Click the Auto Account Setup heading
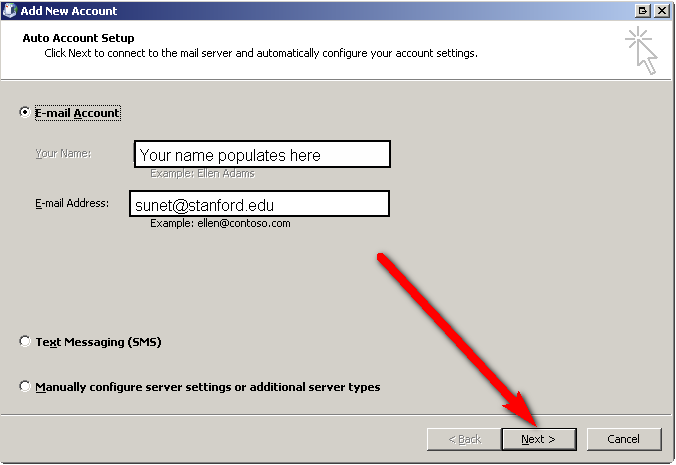 (78, 38)
